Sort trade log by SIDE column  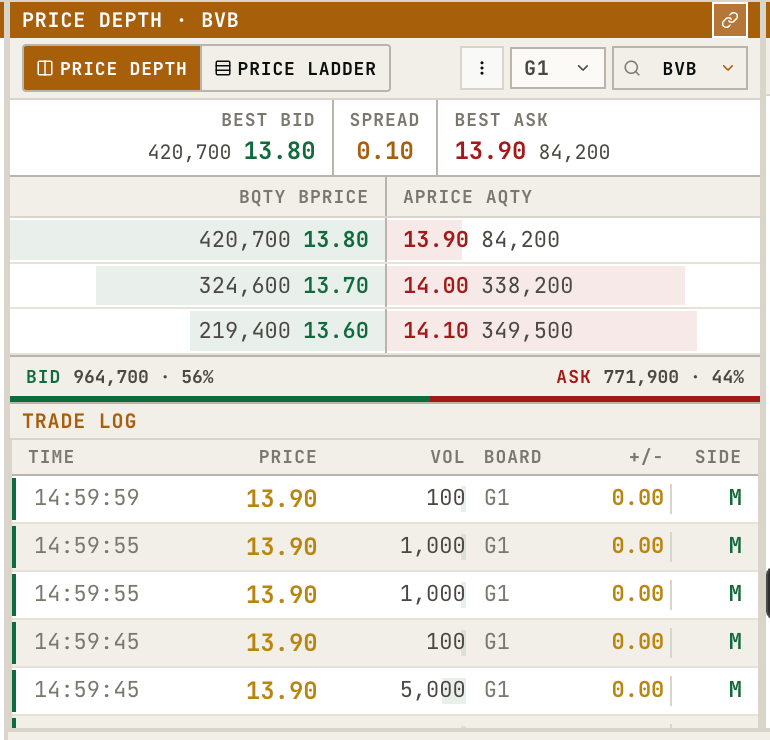(718, 457)
